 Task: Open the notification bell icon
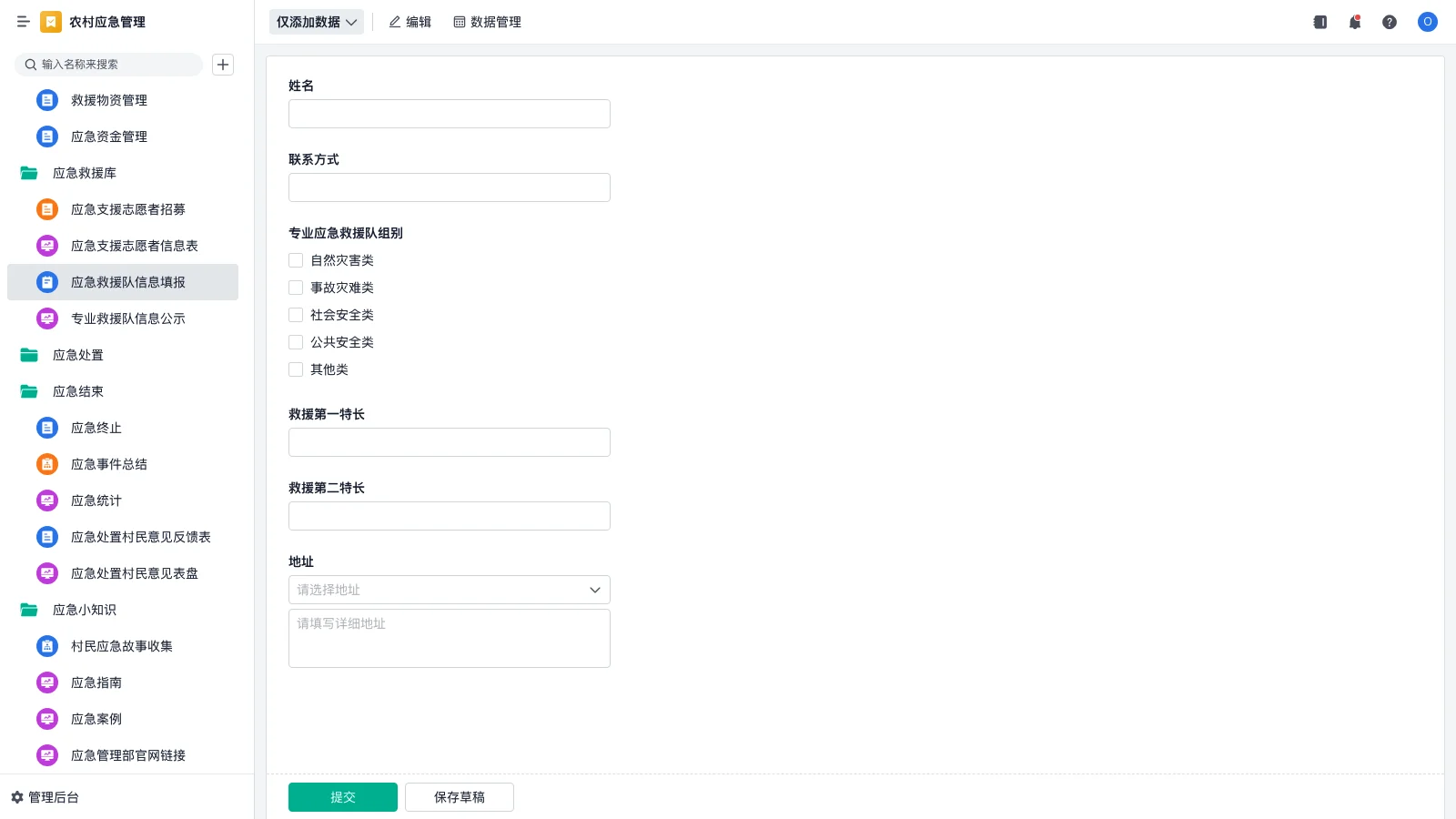1355,22
